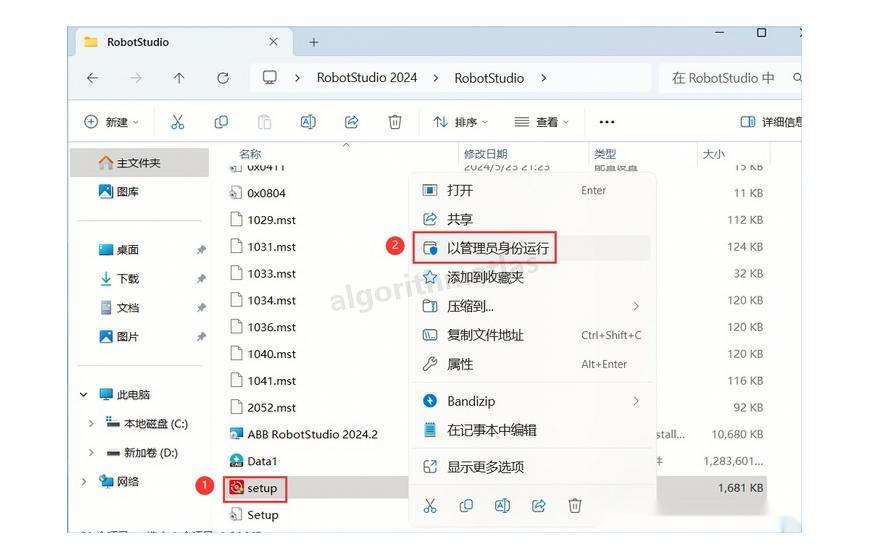Image resolution: width=869 pixels, height=560 pixels.
Task: Open 下载 in the sidebar
Action: pos(119,279)
